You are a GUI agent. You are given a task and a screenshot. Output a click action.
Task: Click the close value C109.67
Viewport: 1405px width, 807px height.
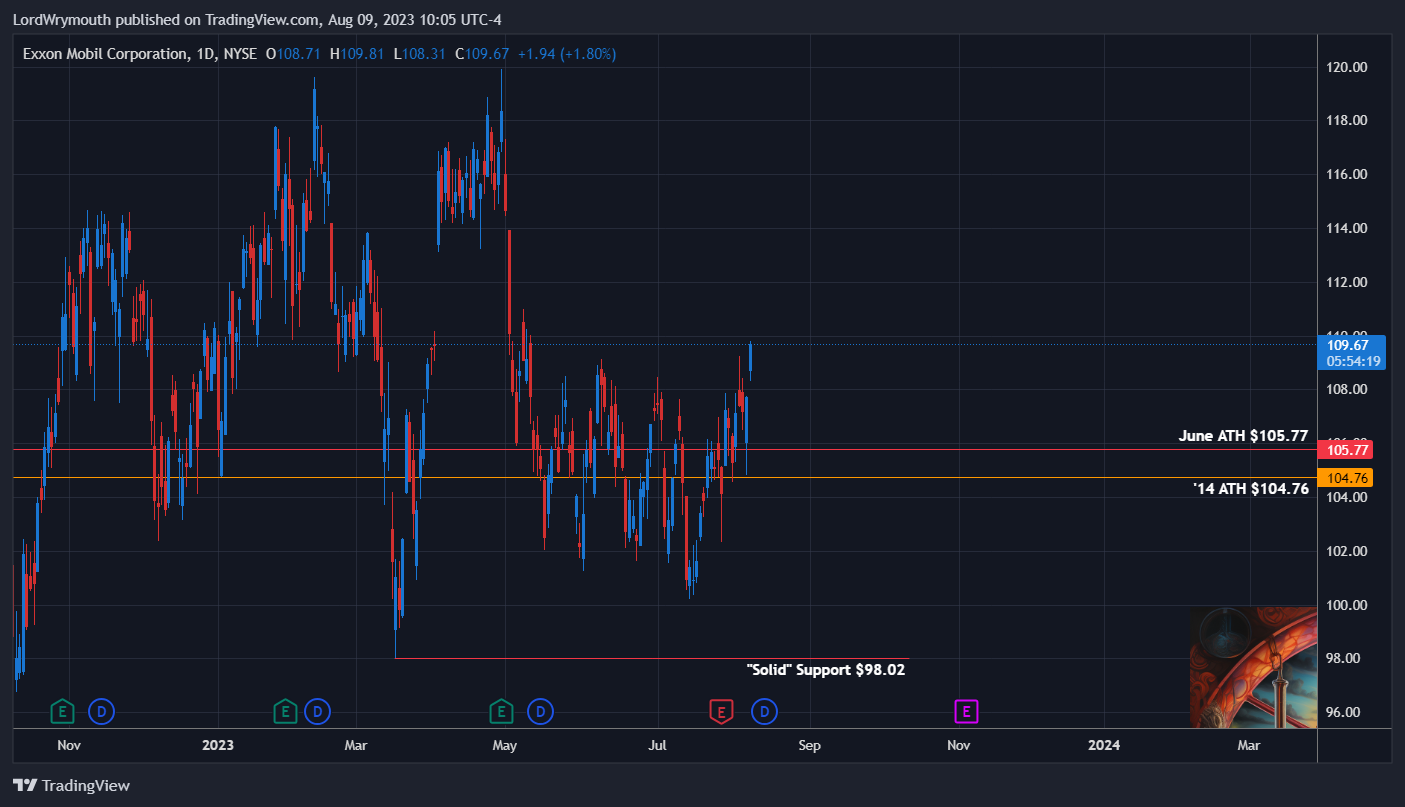click(482, 54)
